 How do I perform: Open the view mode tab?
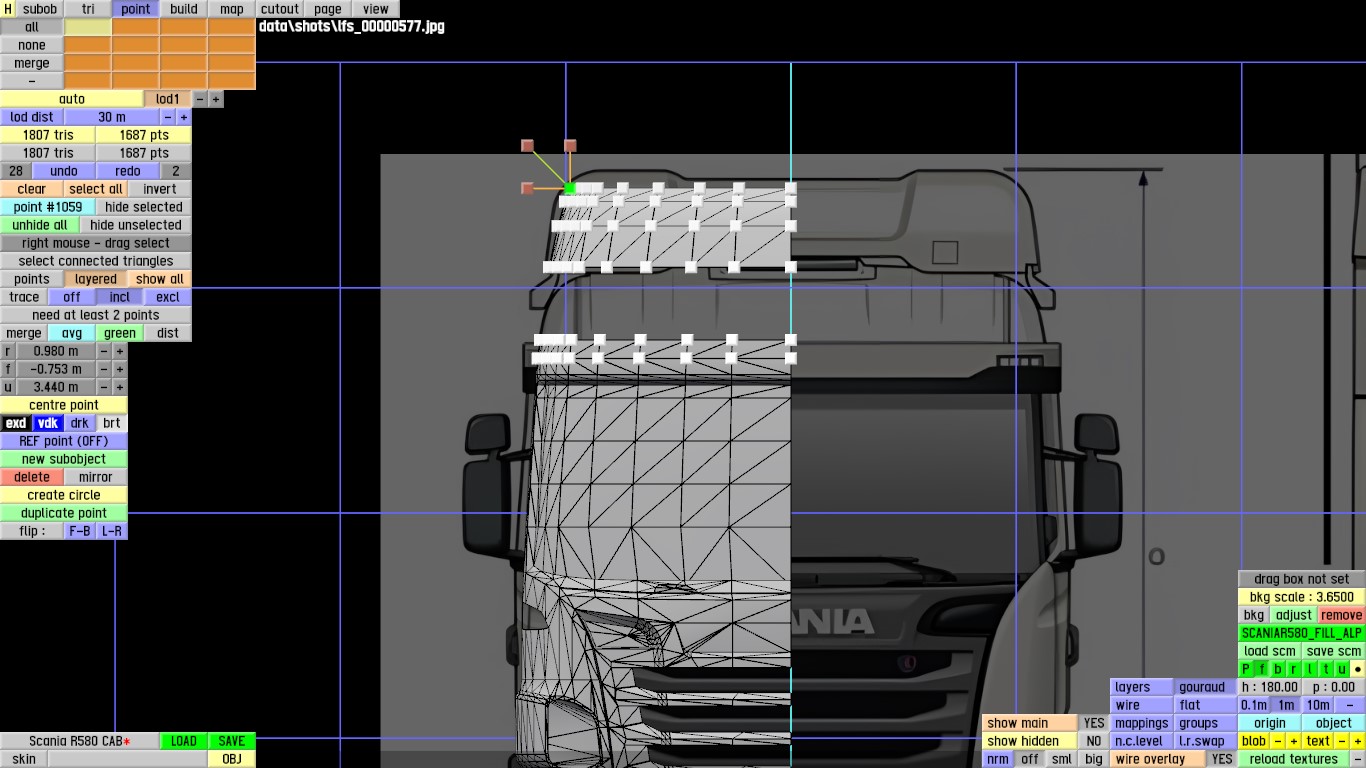coord(376,9)
